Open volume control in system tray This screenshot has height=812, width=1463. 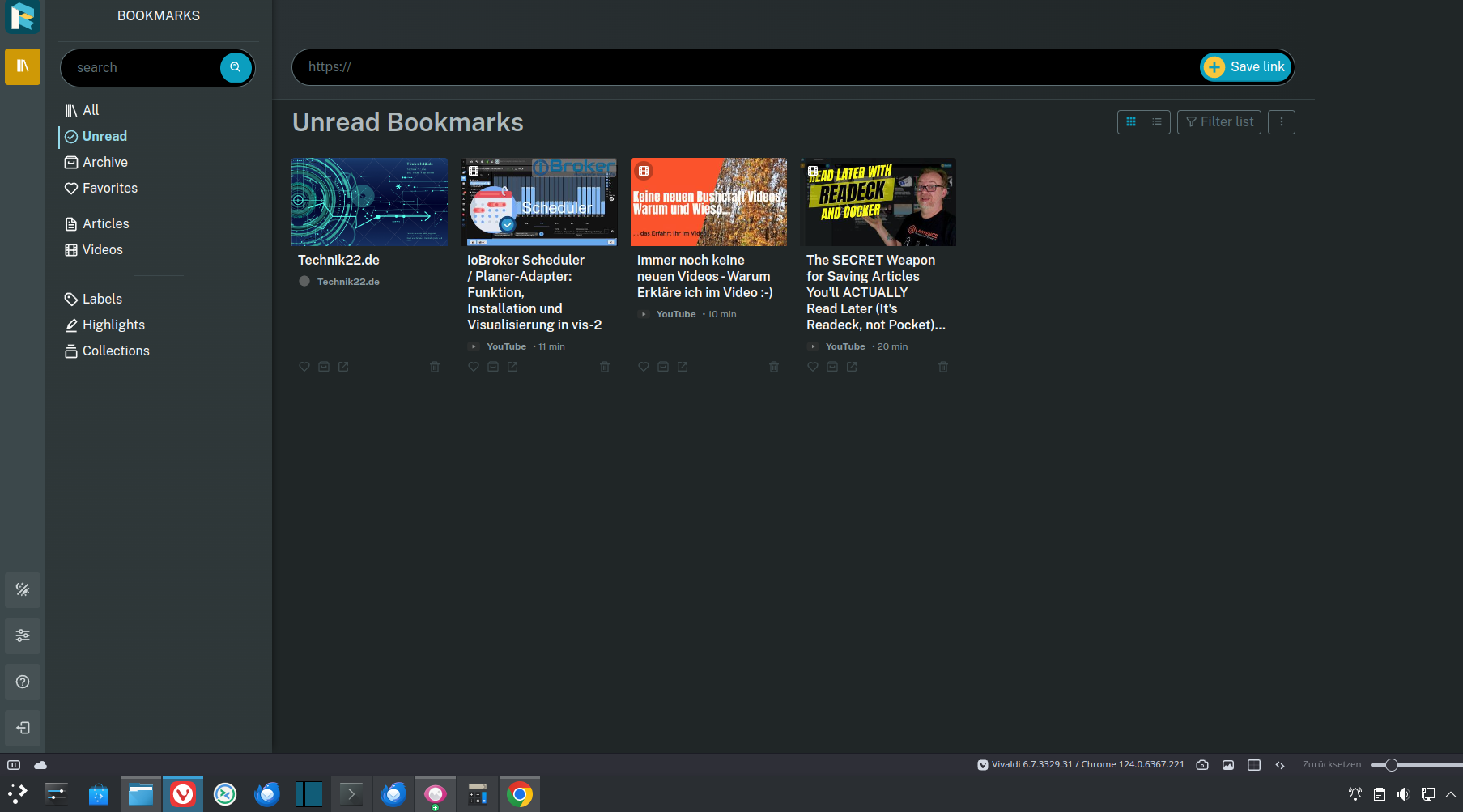pyautogui.click(x=1403, y=794)
